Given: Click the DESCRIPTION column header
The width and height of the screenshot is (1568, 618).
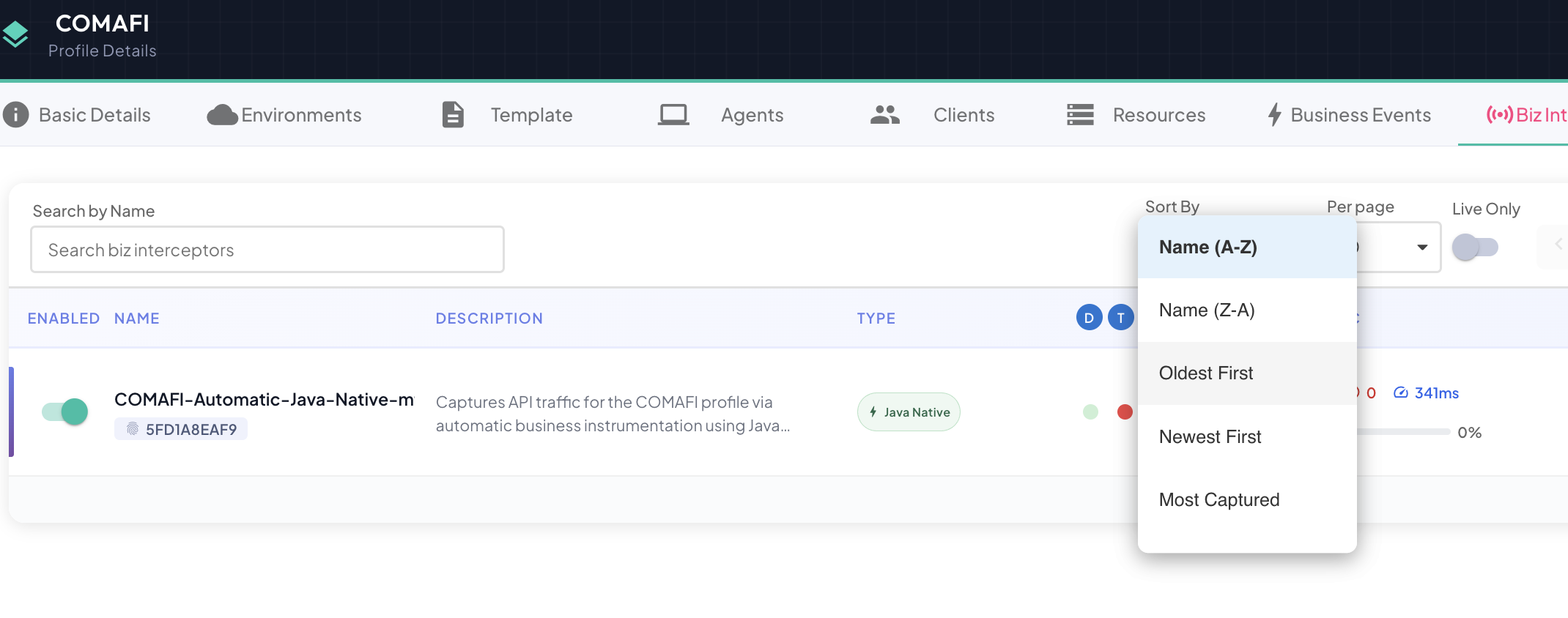Looking at the screenshot, I should [x=489, y=319].
